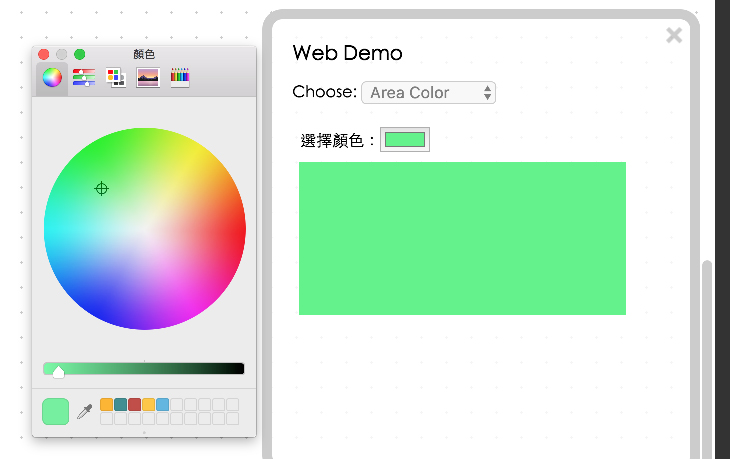Click the Web Demo vertical scrollbar
Image resolution: width=731 pixels, height=460 pixels.
pyautogui.click(x=707, y=359)
